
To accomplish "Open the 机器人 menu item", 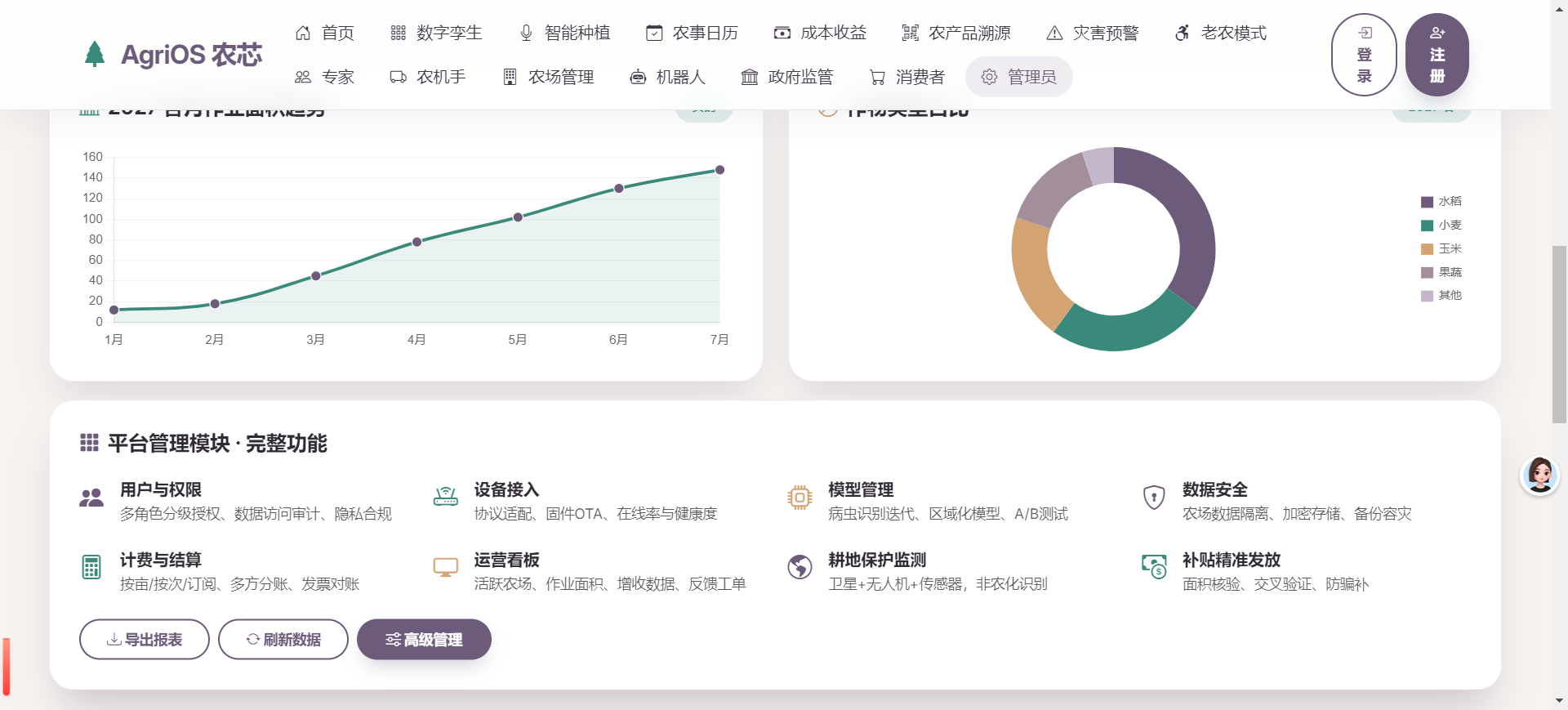I will pos(668,77).
